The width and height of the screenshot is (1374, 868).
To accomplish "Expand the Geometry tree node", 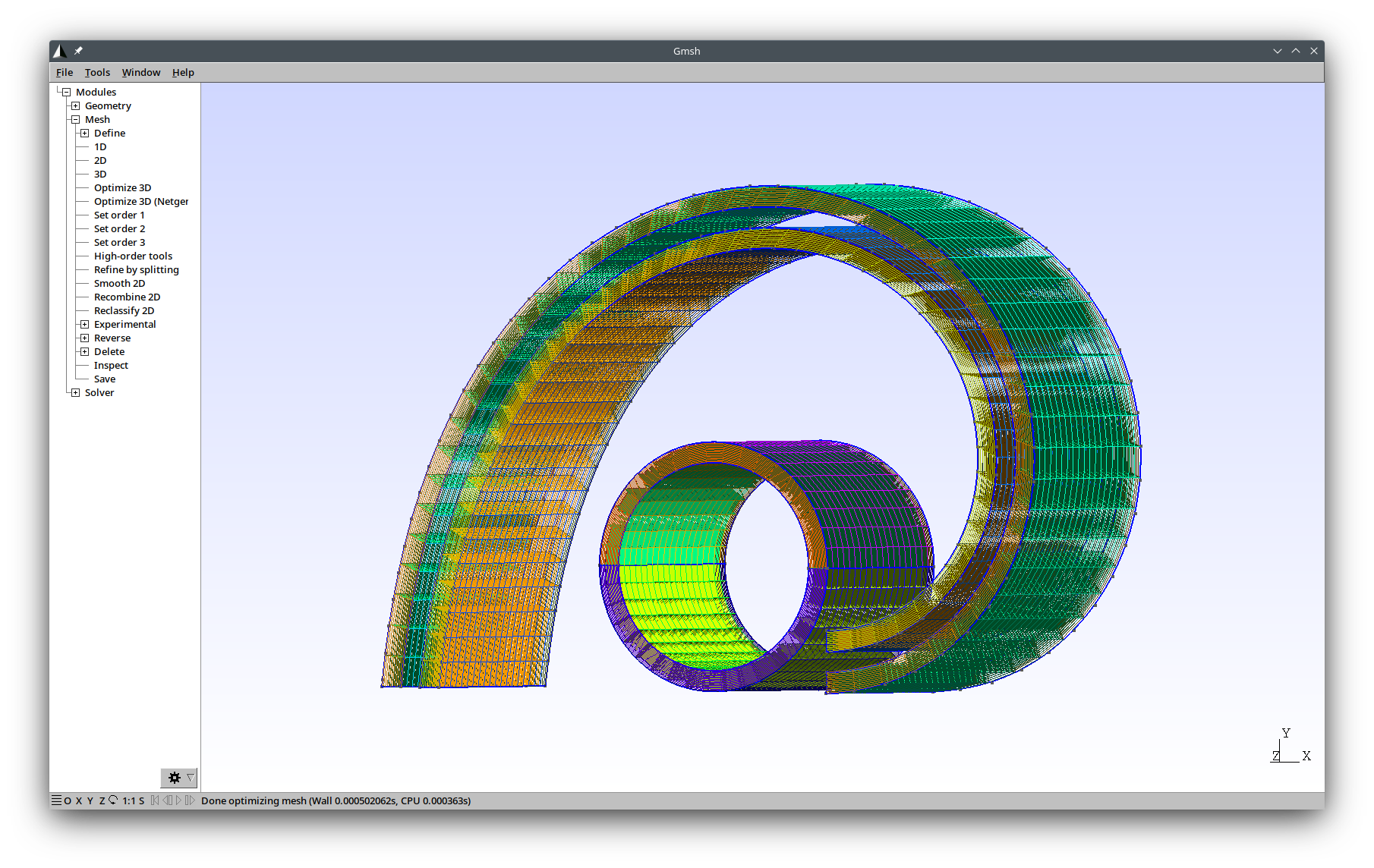I will tap(75, 106).
